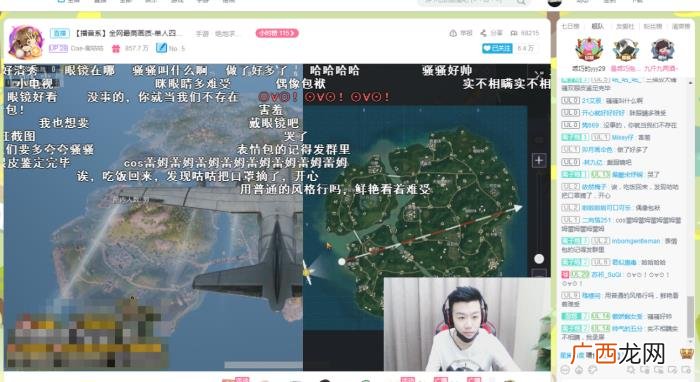Viewport: 700px width, 382px height.
Task: Click the blue pencil icon beside No. 5
Action: 161,48
